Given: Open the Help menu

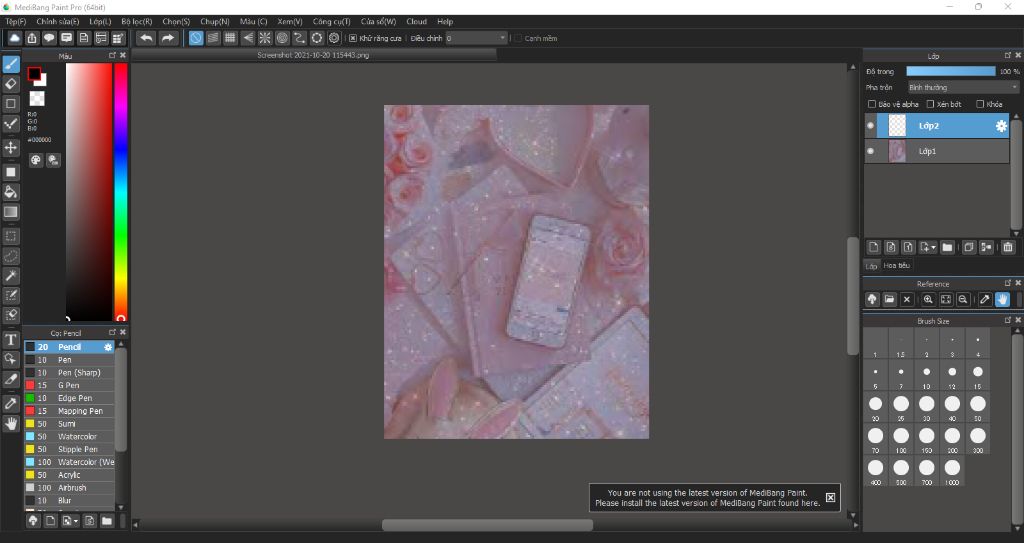Looking at the screenshot, I should (445, 22).
